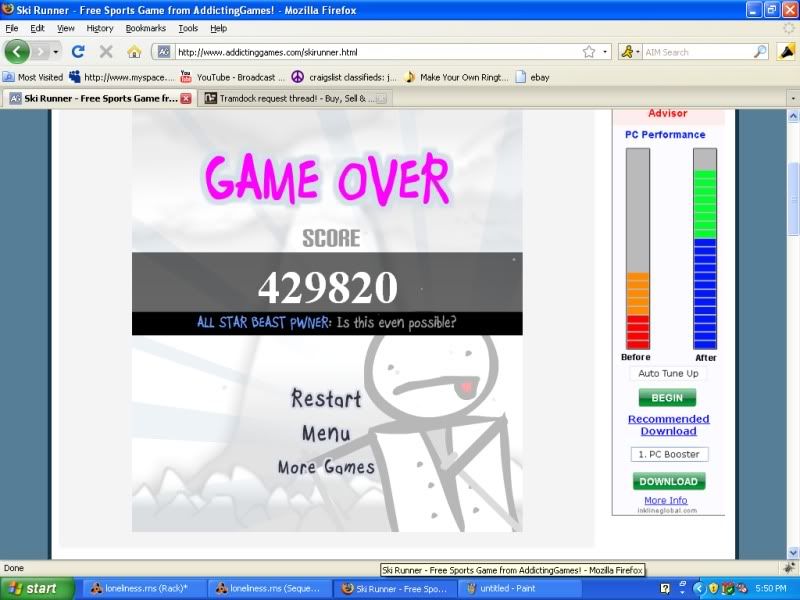Open the craigslist classifieds bookmark
This screenshot has width=800, height=600.
point(343,77)
